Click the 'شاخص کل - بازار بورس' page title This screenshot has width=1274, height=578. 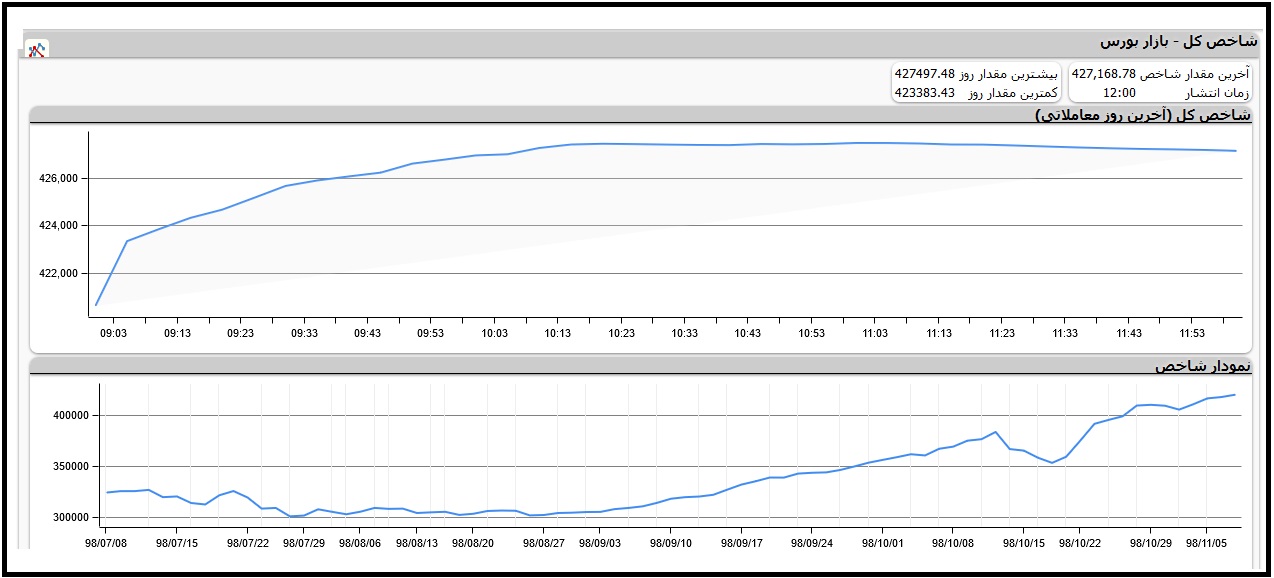[1177, 42]
